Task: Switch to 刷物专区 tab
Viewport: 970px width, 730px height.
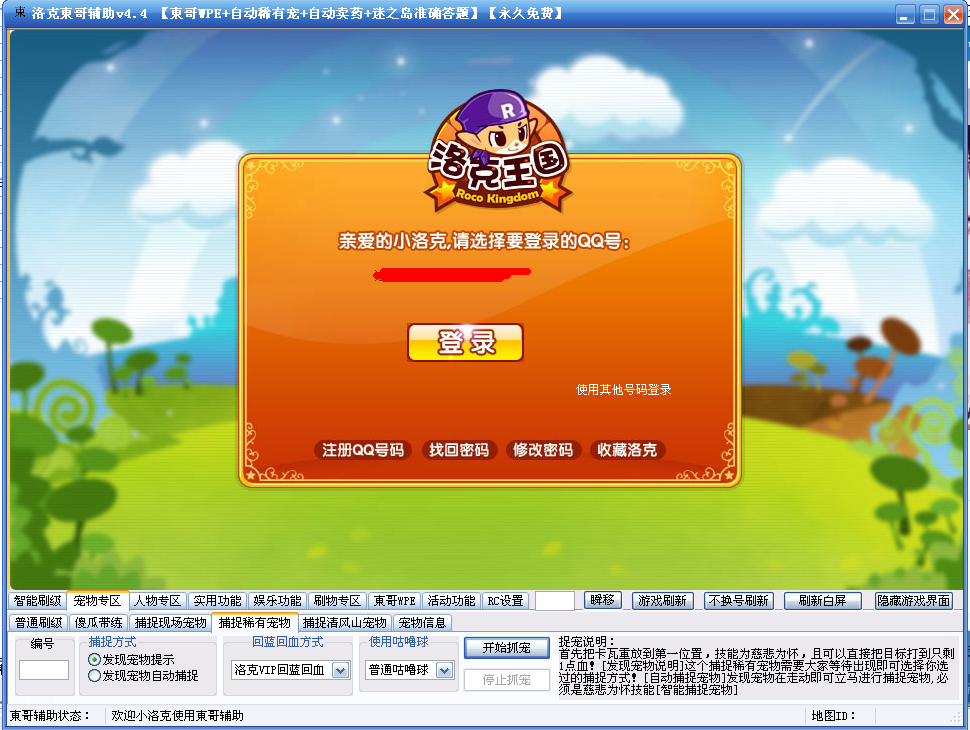Action: [x=337, y=601]
